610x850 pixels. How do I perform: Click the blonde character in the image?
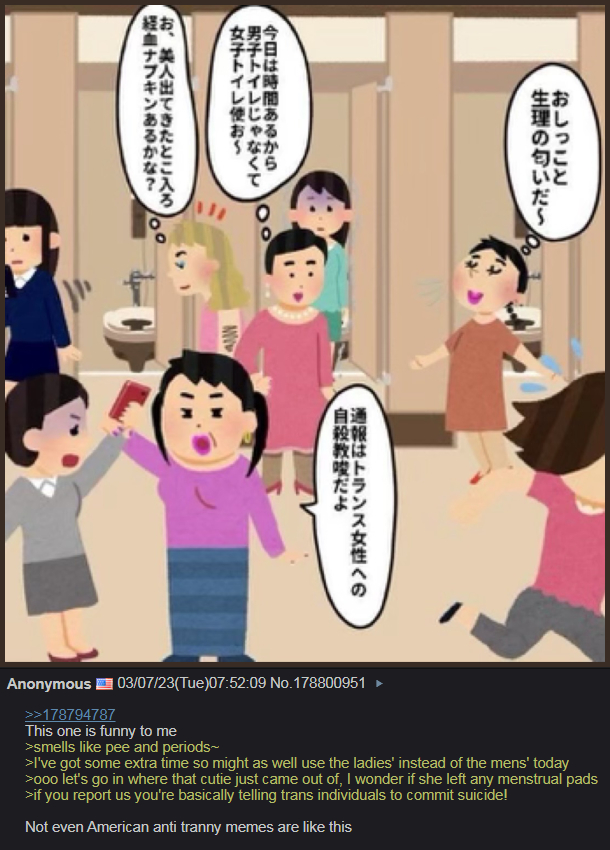click(x=207, y=282)
